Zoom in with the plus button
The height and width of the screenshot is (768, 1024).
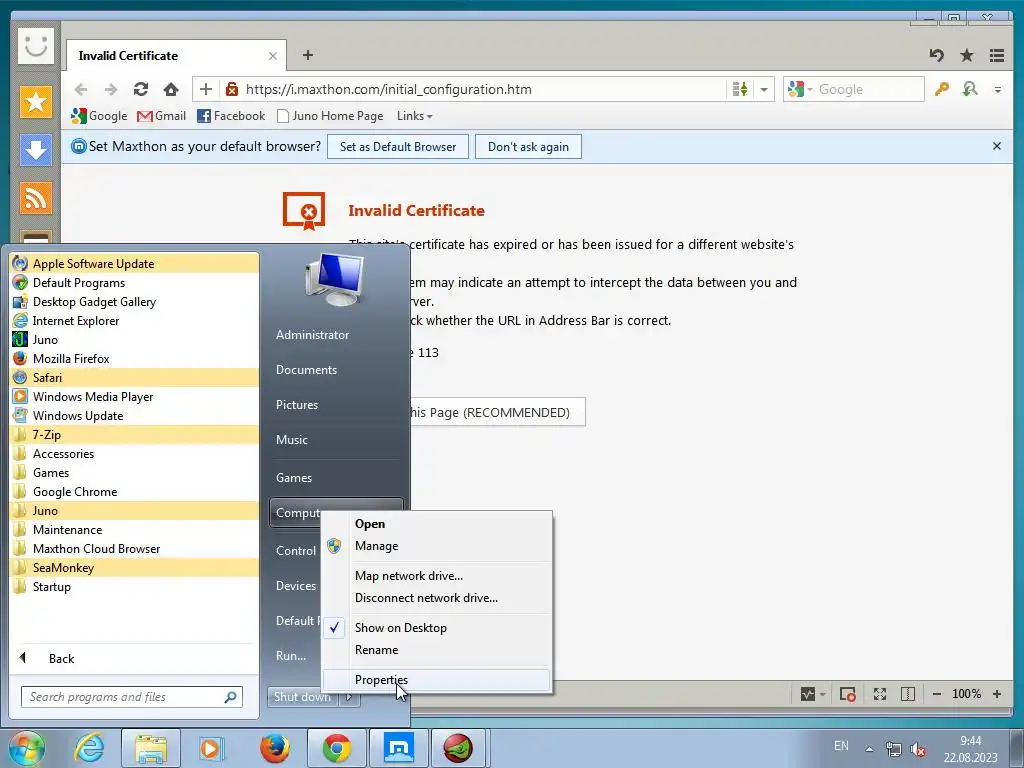pyautogui.click(x=997, y=694)
